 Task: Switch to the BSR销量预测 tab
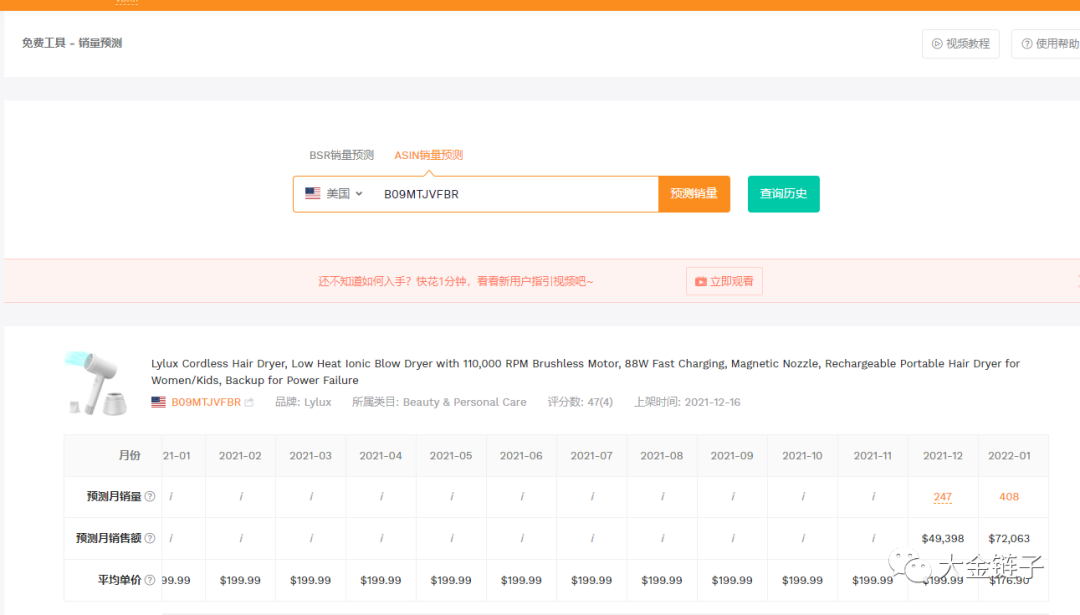click(x=341, y=155)
